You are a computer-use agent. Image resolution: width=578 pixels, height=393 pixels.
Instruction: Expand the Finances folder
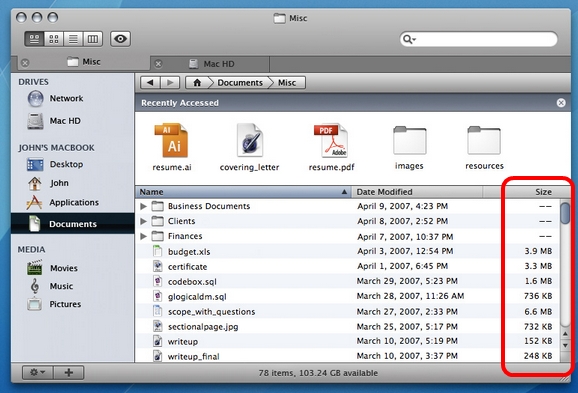click(x=143, y=236)
